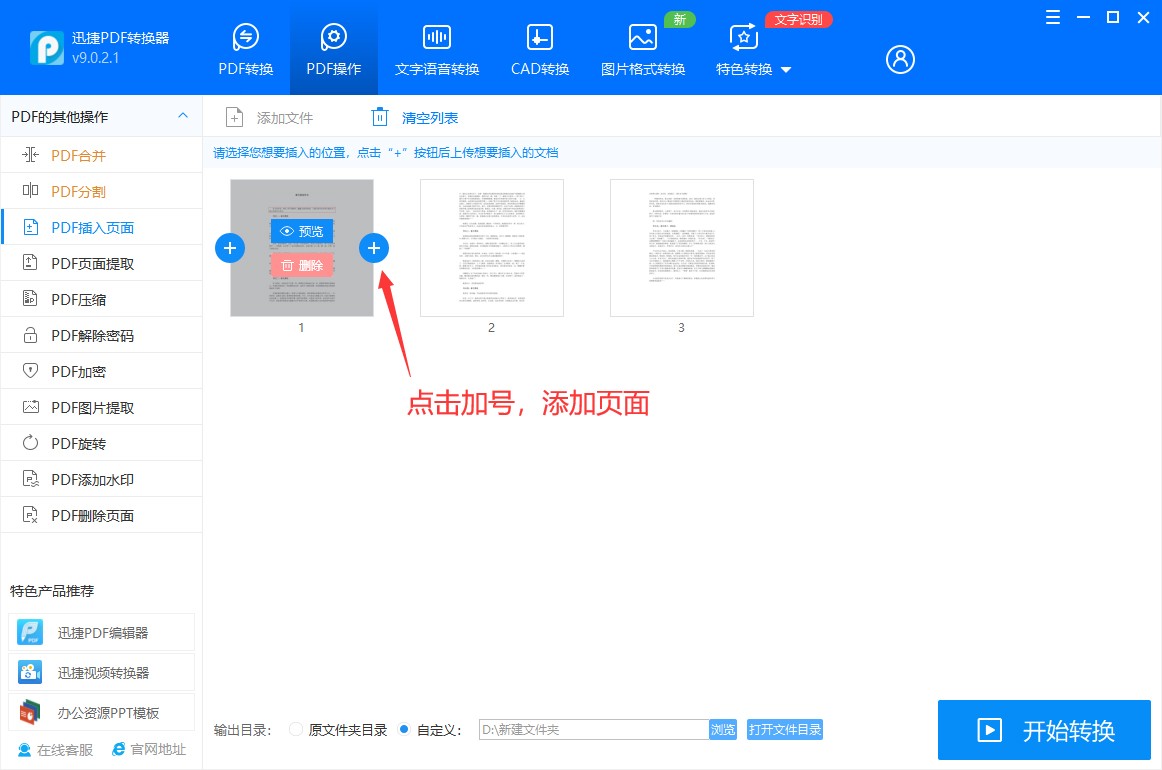Select PDF压缩 from the sidebar
This screenshot has width=1162, height=770.
[80, 299]
